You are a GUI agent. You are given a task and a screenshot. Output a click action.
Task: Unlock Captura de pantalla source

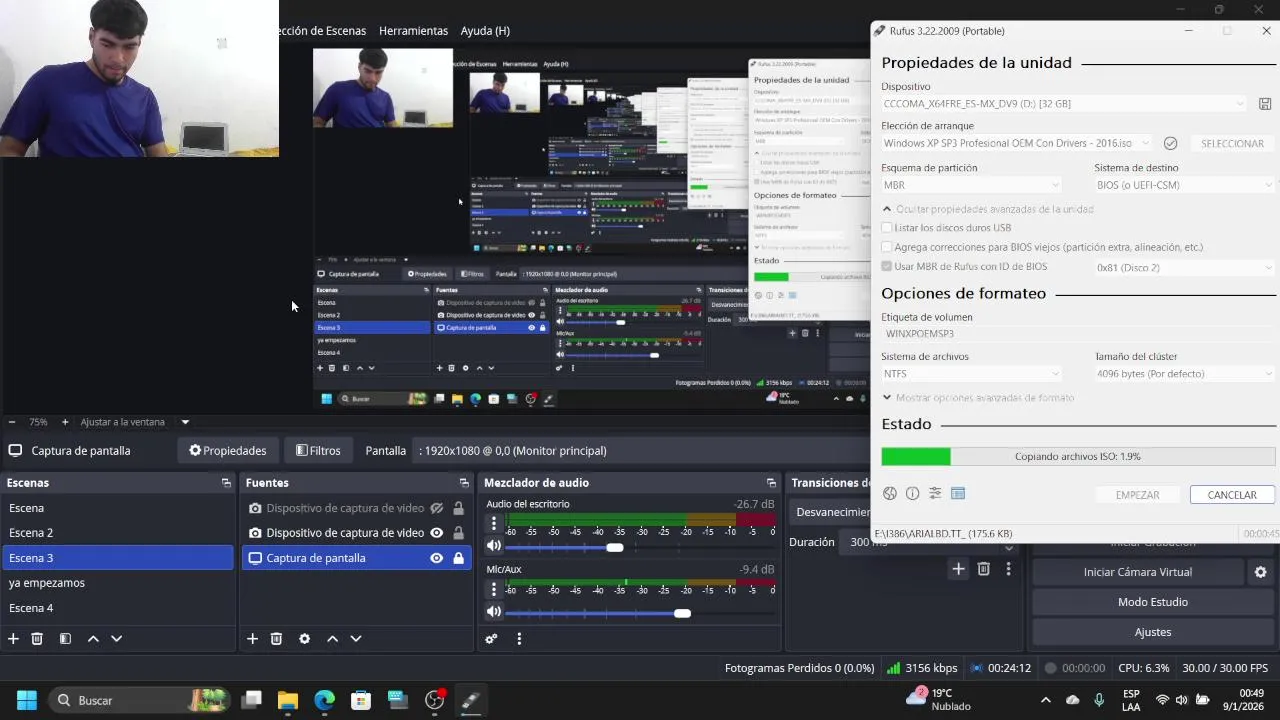458,558
